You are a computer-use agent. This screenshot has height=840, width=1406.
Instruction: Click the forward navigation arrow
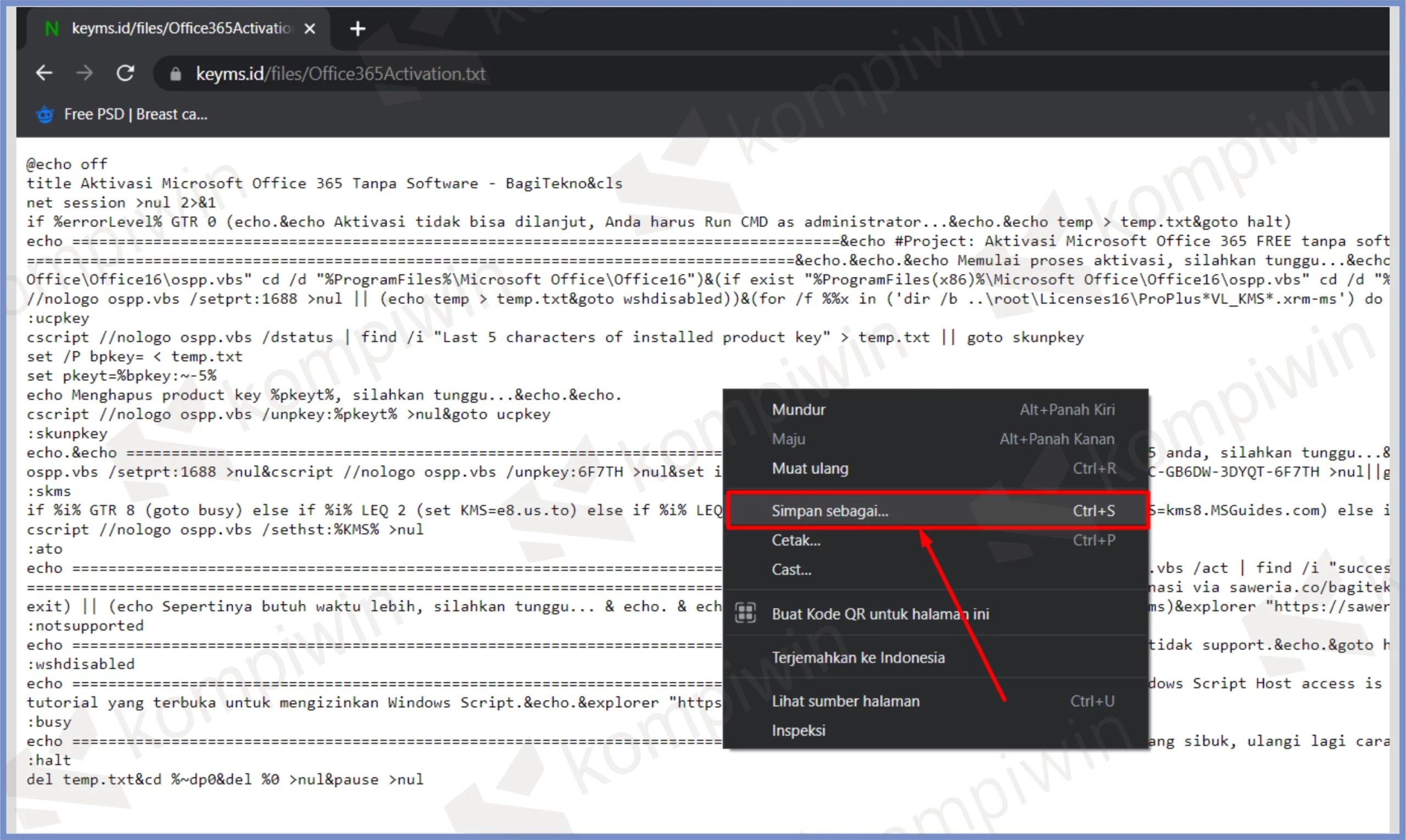click(85, 73)
